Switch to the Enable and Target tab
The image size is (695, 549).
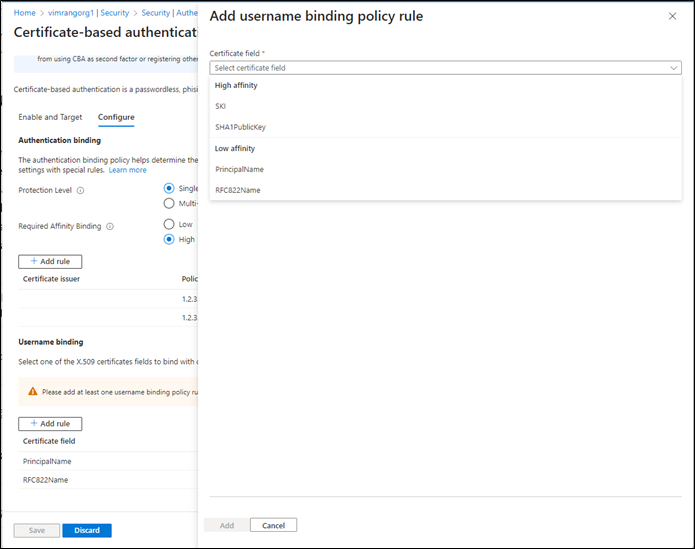[50, 117]
